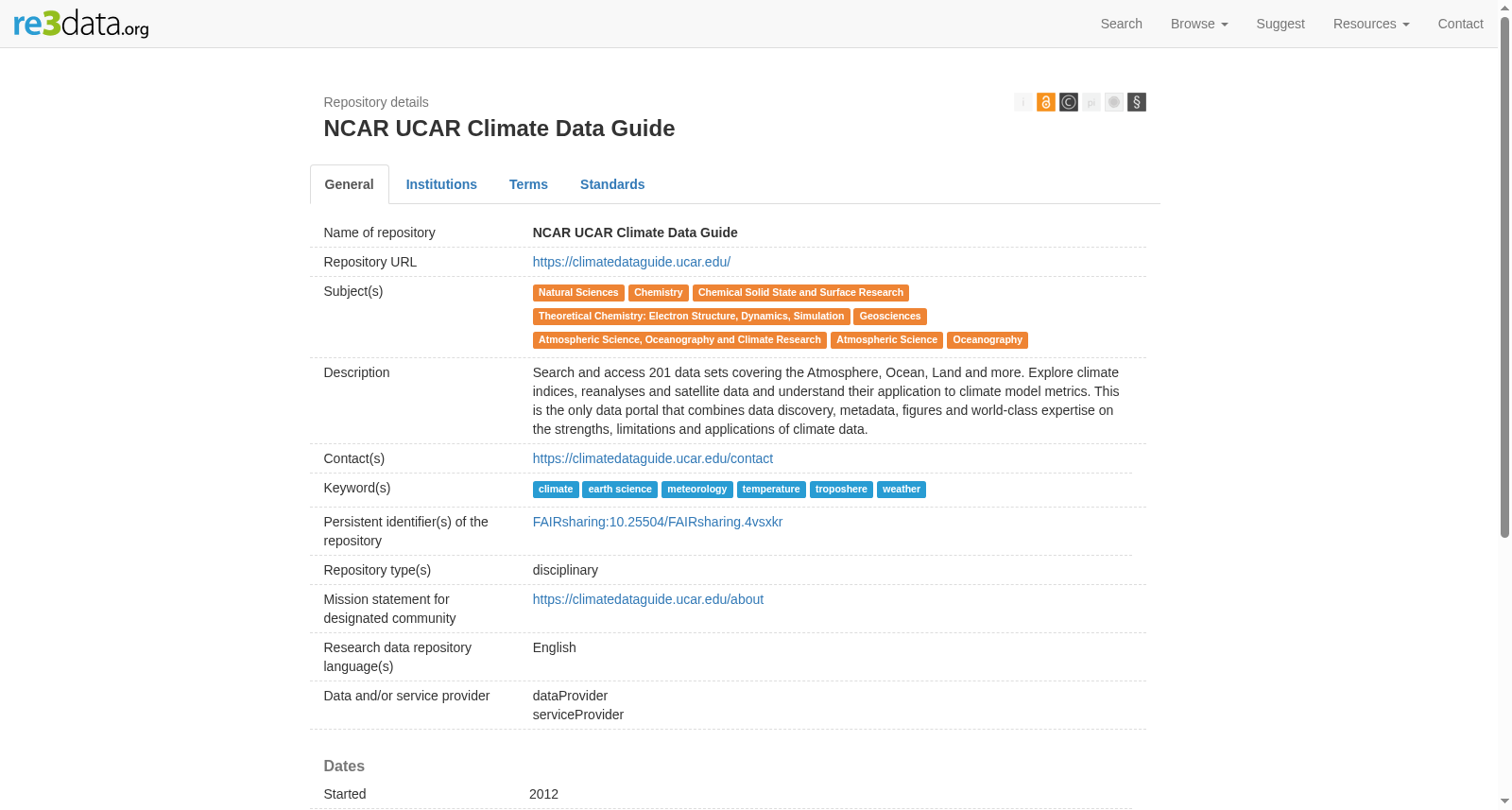This screenshot has width=1512, height=810.
Task: Click the 'English' language value
Action: [555, 647]
